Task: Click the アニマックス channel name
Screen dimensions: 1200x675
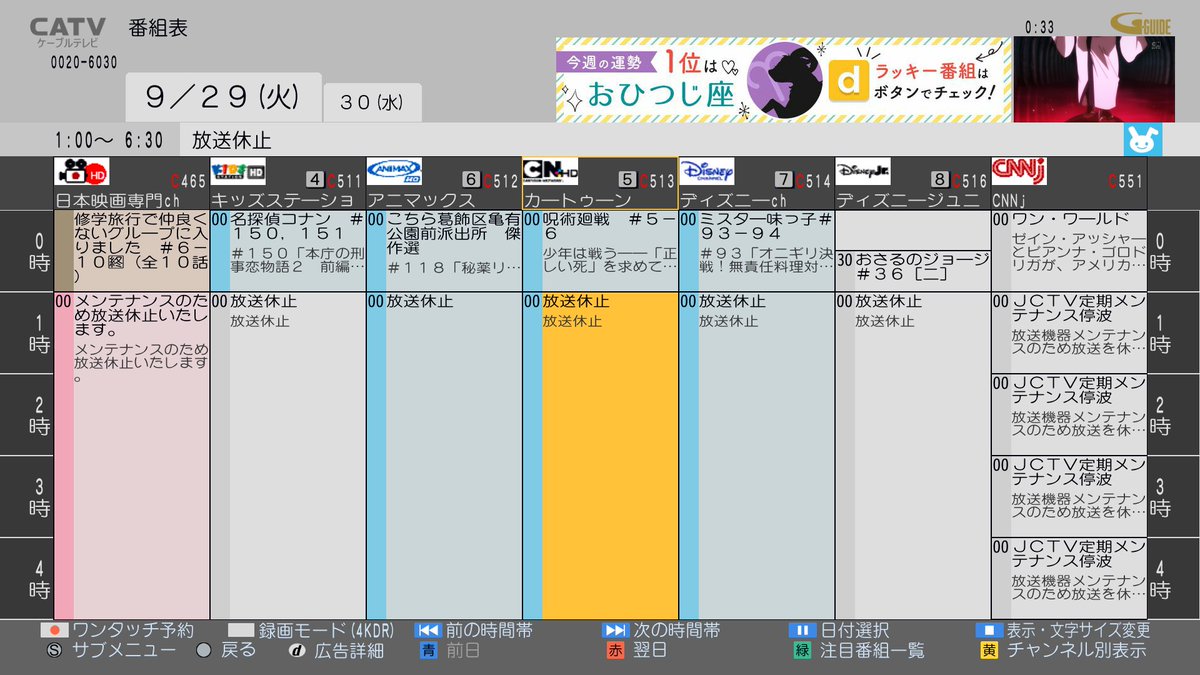Action: pyautogui.click(x=421, y=200)
